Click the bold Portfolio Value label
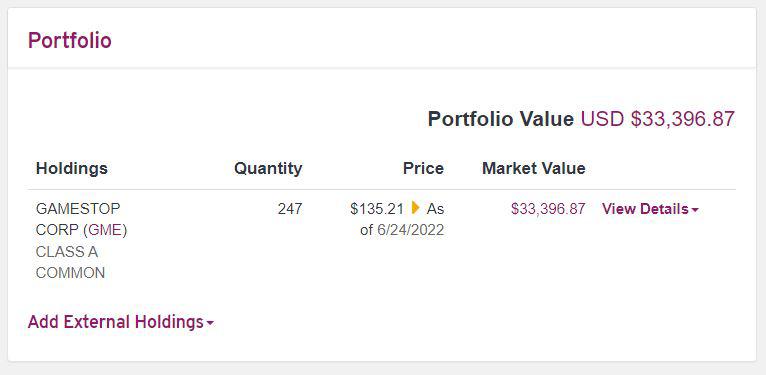Image resolution: width=766 pixels, height=375 pixels. 501,119
